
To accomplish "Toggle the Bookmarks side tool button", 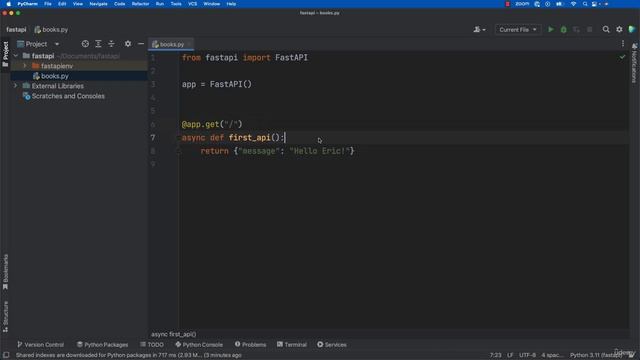I will point(5,272).
